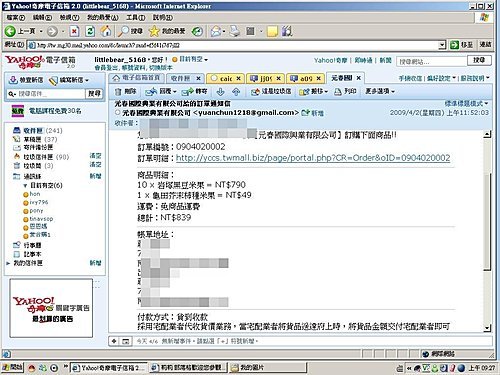Open address bar dropdown arrow

pos(442,45)
